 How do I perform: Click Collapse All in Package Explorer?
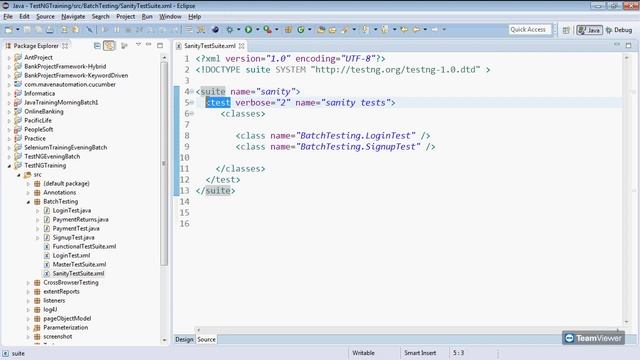[97, 46]
